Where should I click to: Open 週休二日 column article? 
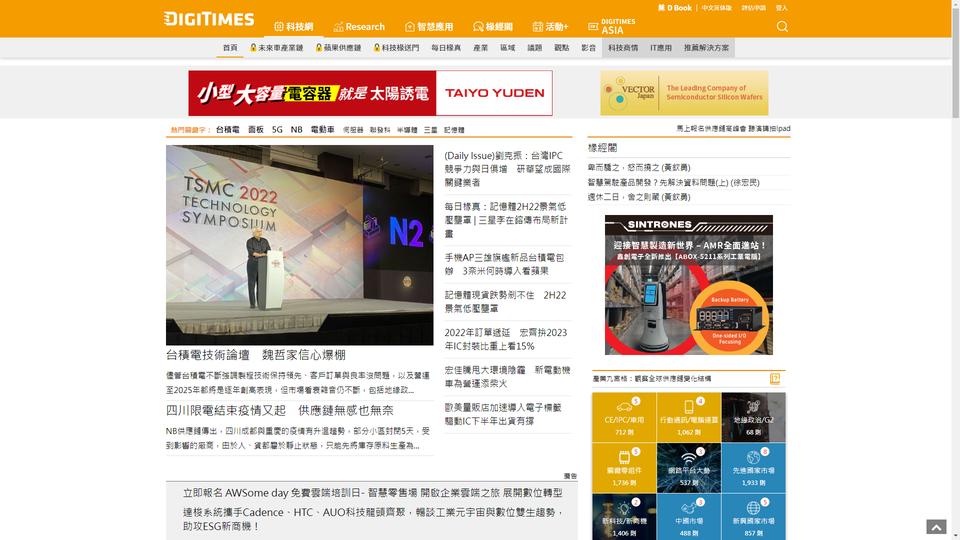[x=639, y=197]
